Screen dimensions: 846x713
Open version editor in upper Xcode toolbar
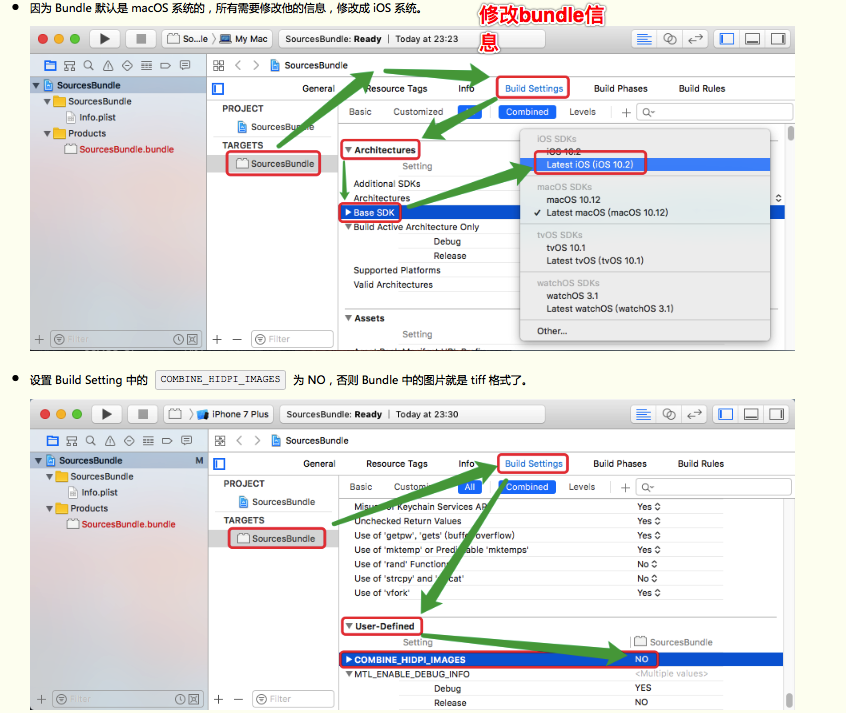[x=695, y=39]
